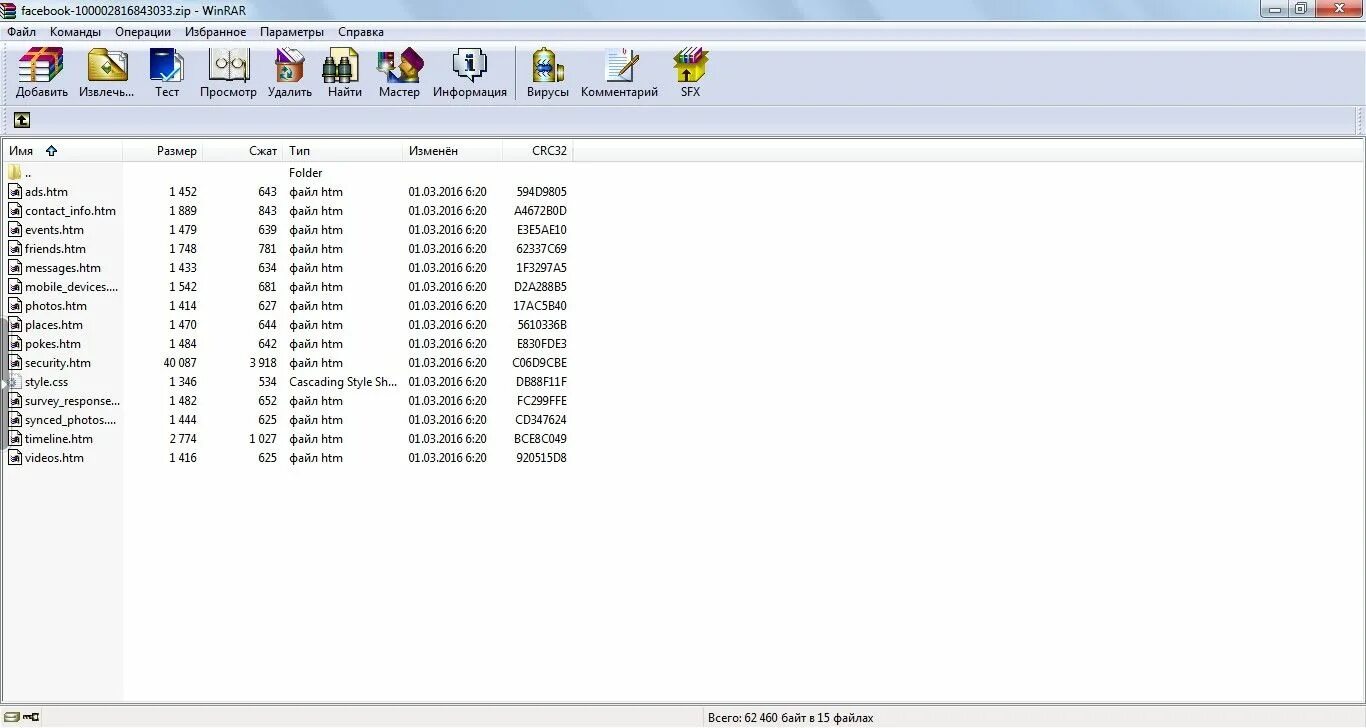Open the Операции menu
Image resolution: width=1366 pixels, height=728 pixels.
tap(143, 32)
